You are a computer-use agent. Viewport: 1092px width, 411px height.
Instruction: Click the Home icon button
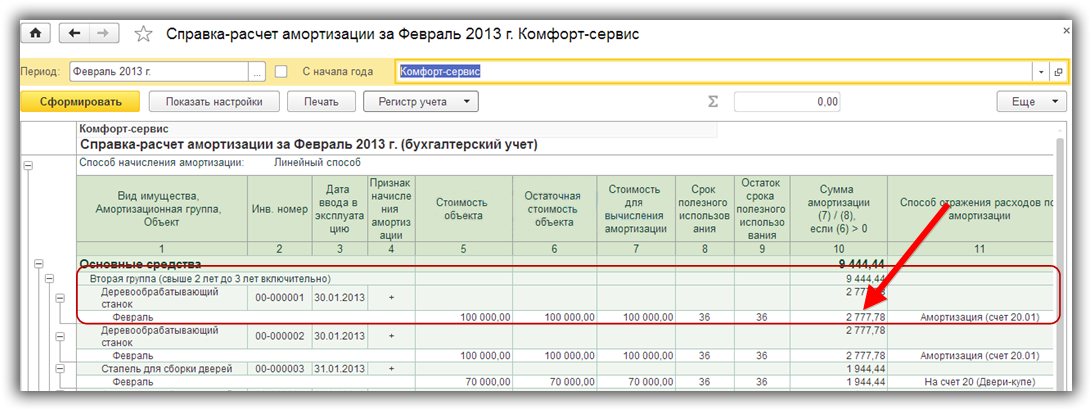click(x=36, y=33)
